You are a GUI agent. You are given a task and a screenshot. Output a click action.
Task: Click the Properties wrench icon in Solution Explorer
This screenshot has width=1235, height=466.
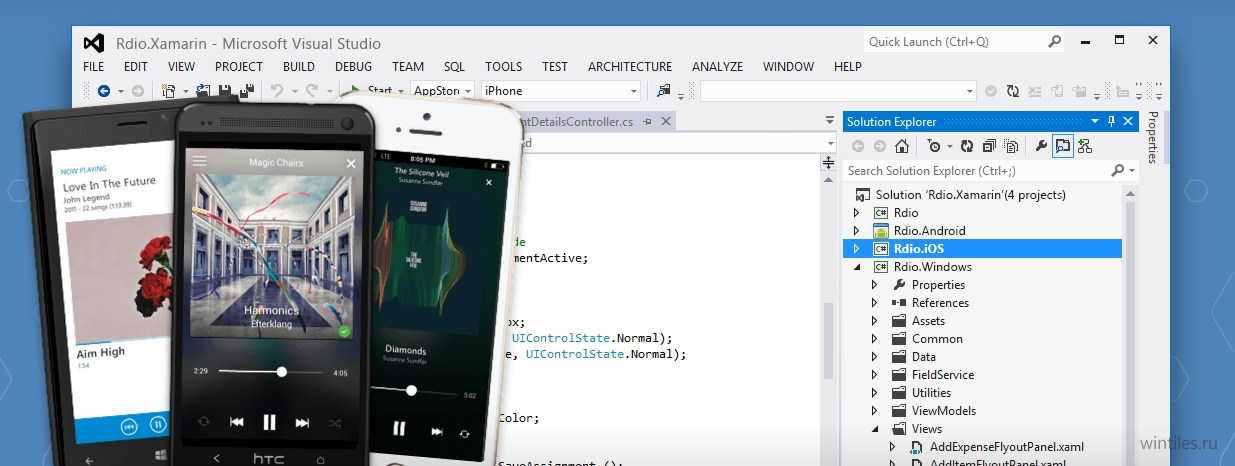pyautogui.click(x=1040, y=146)
